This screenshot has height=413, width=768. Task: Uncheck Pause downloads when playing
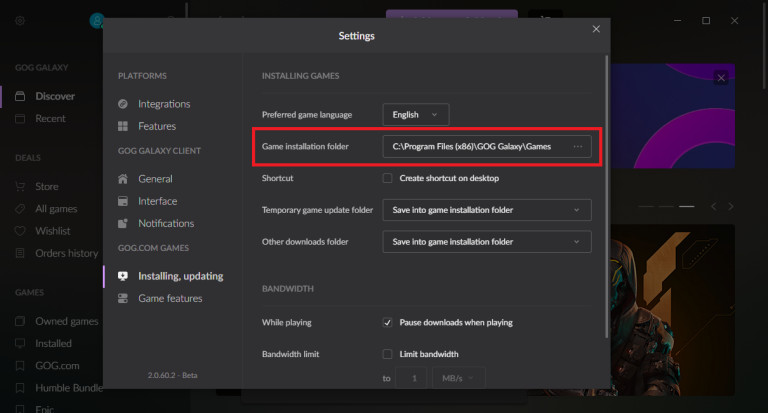387,323
